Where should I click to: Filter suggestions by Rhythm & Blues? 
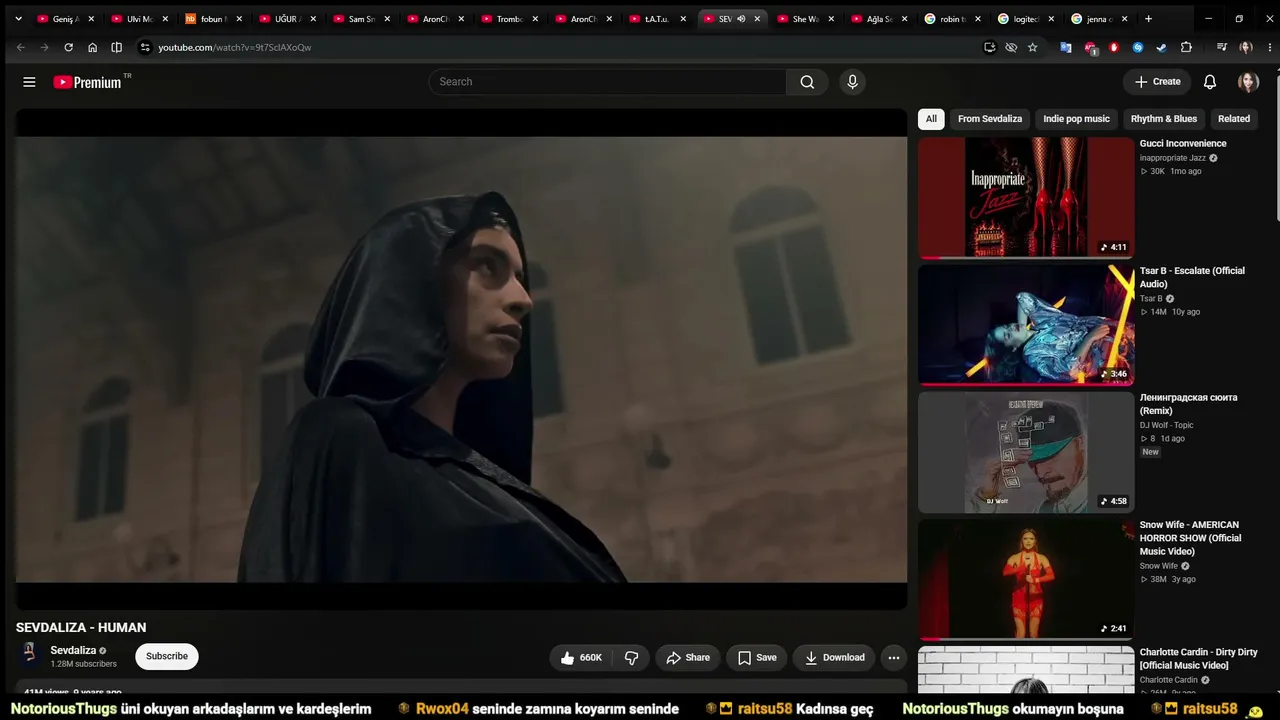[x=1164, y=119]
